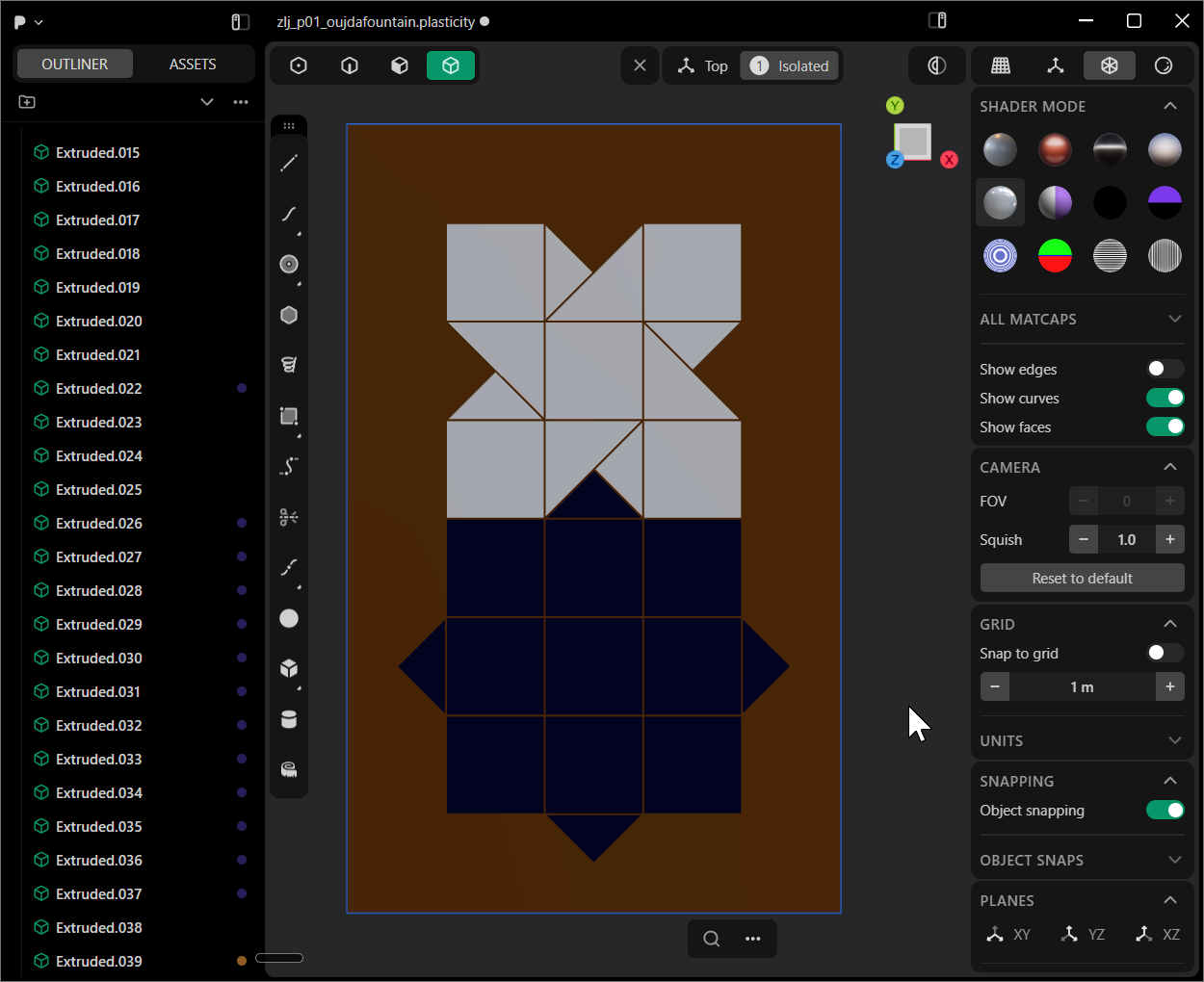Viewport: 1204px width, 982px height.
Task: Select the XY plane
Action: (1009, 934)
